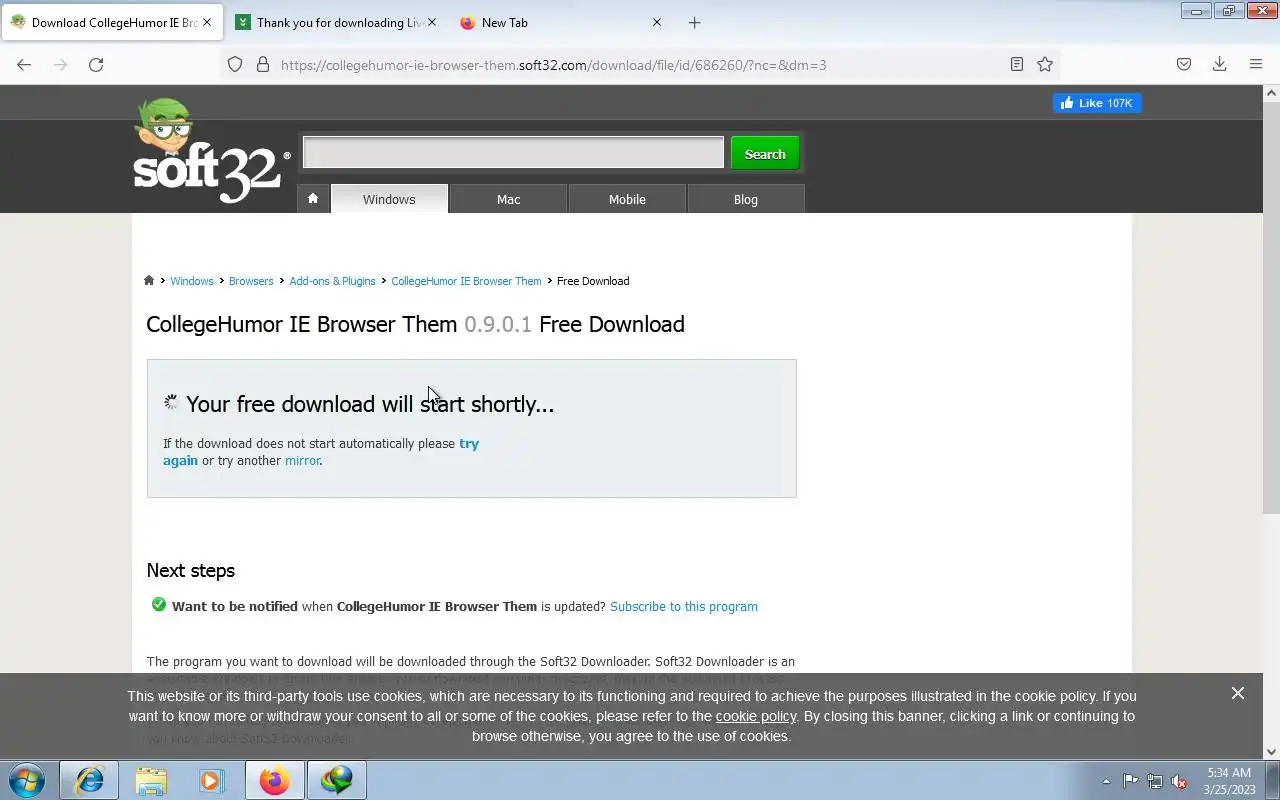Open the Windows breadcrumb link
Screen dimensions: 1280x800
point(191,281)
